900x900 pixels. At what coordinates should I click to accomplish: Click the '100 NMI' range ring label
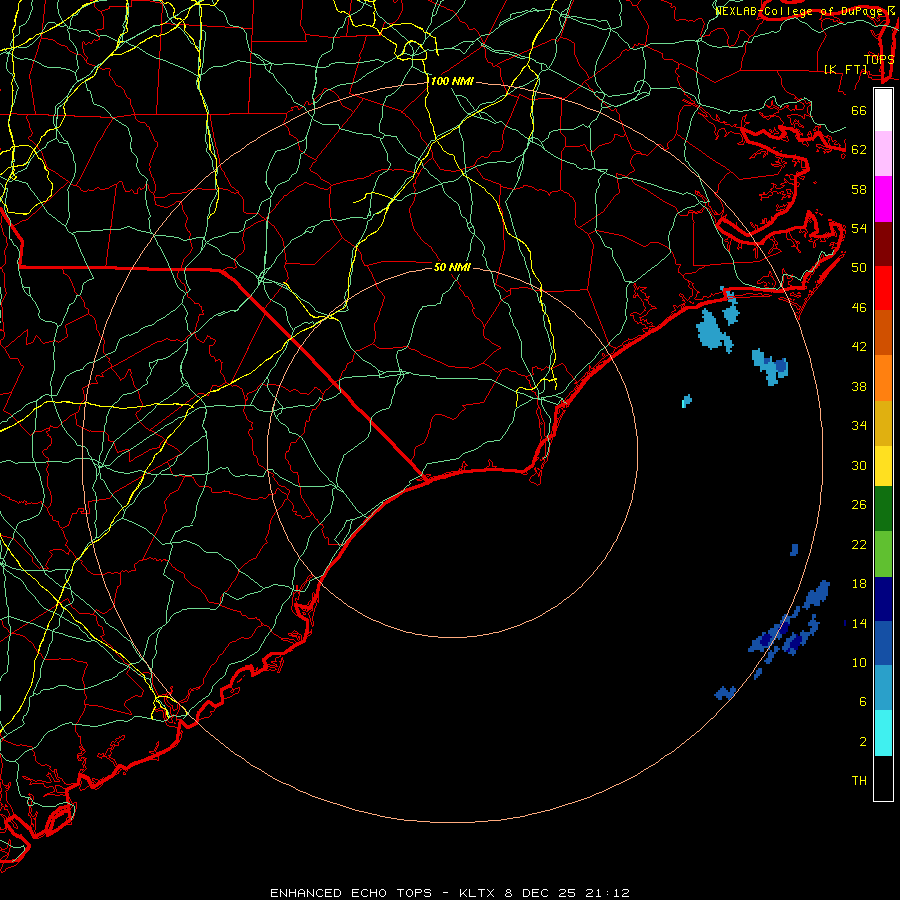point(452,82)
